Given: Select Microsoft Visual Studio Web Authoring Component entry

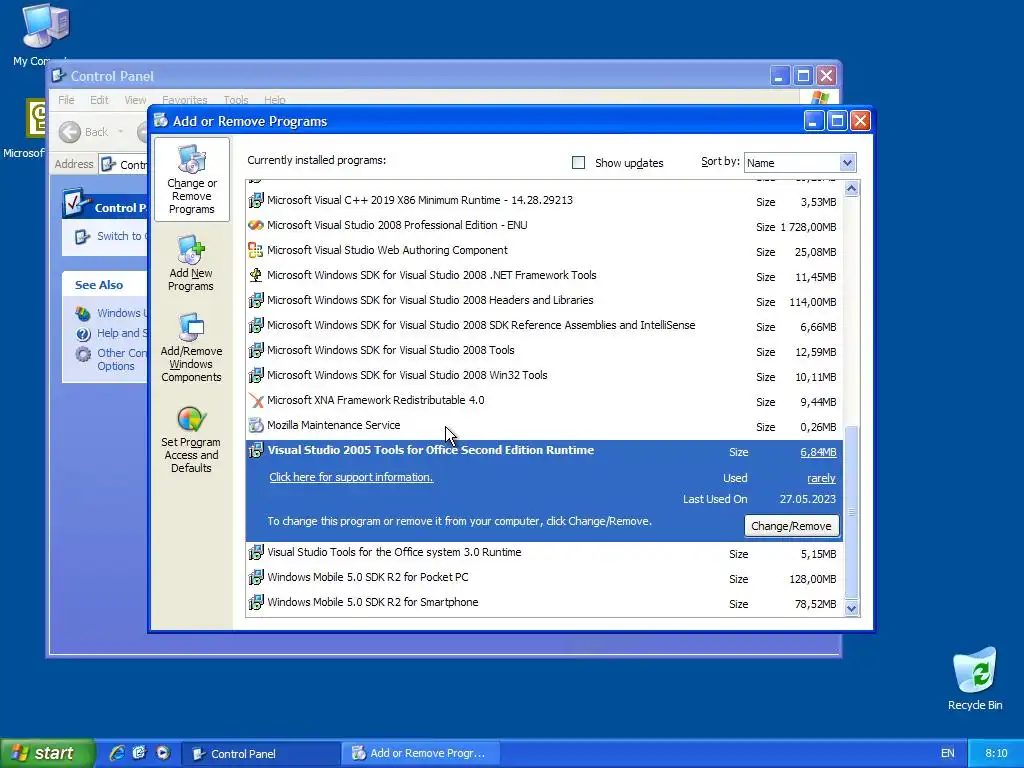Looking at the screenshot, I should click(x=544, y=250).
